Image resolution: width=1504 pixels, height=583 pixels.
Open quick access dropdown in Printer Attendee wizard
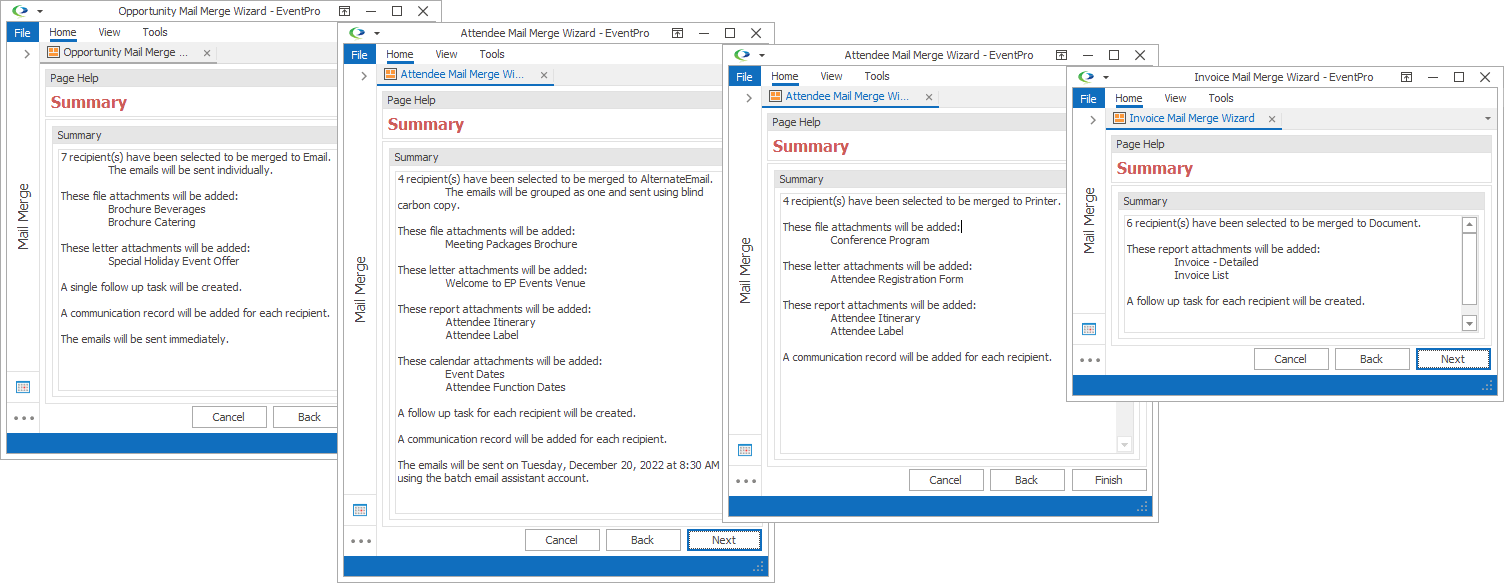(761, 56)
